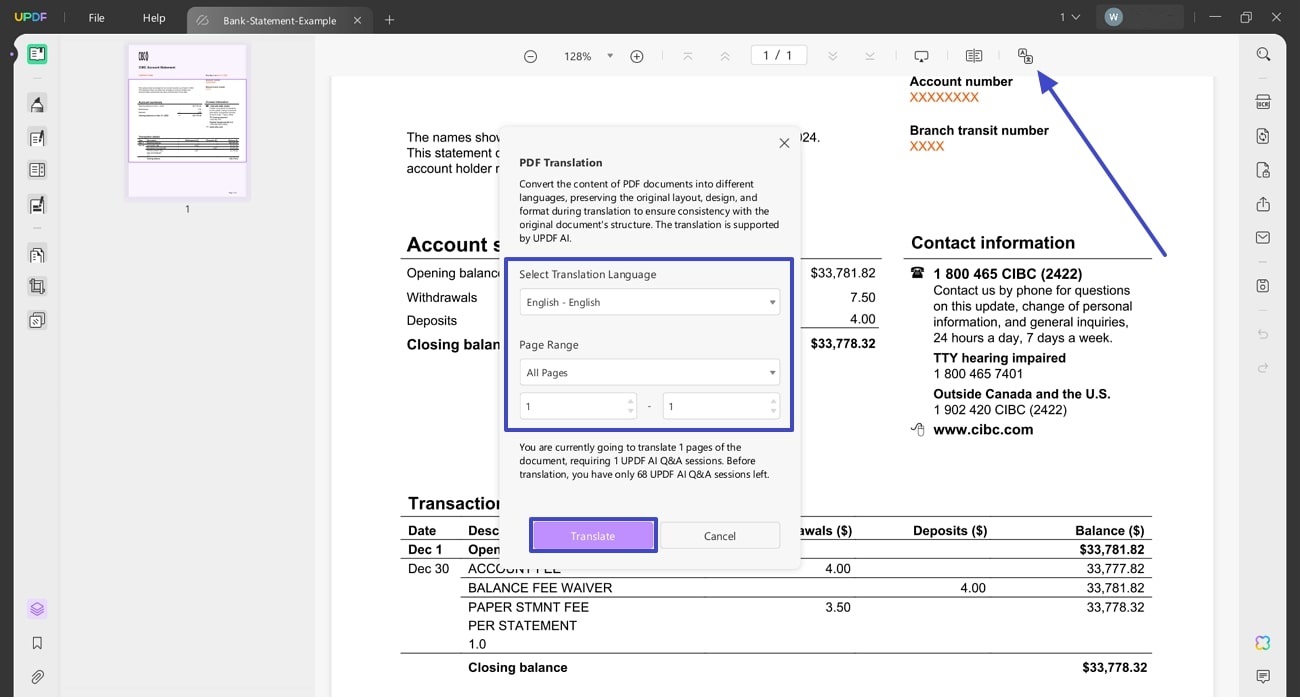Show the Layers panel
This screenshot has height=697, width=1300.
(x=37, y=609)
